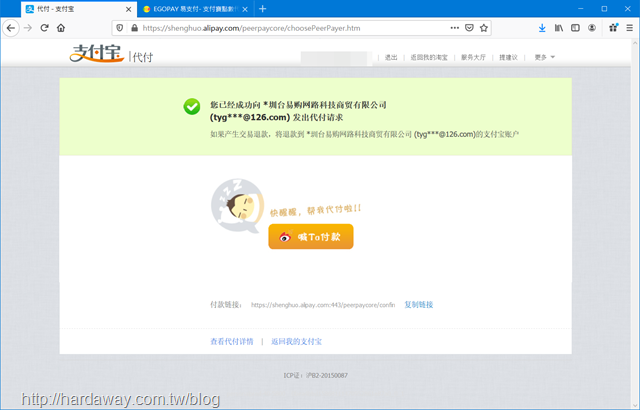Click the tracking protection shield icon
Viewport: 640px width, 410px height.
pos(120,28)
